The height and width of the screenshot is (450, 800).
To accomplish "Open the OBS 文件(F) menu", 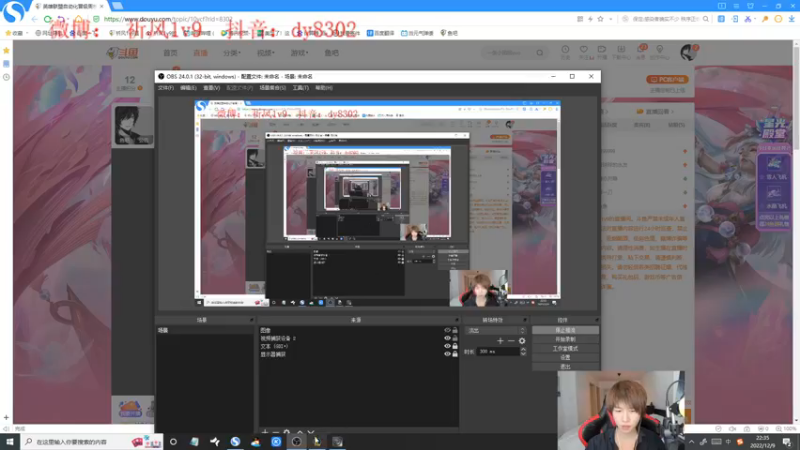I will 165,88.
